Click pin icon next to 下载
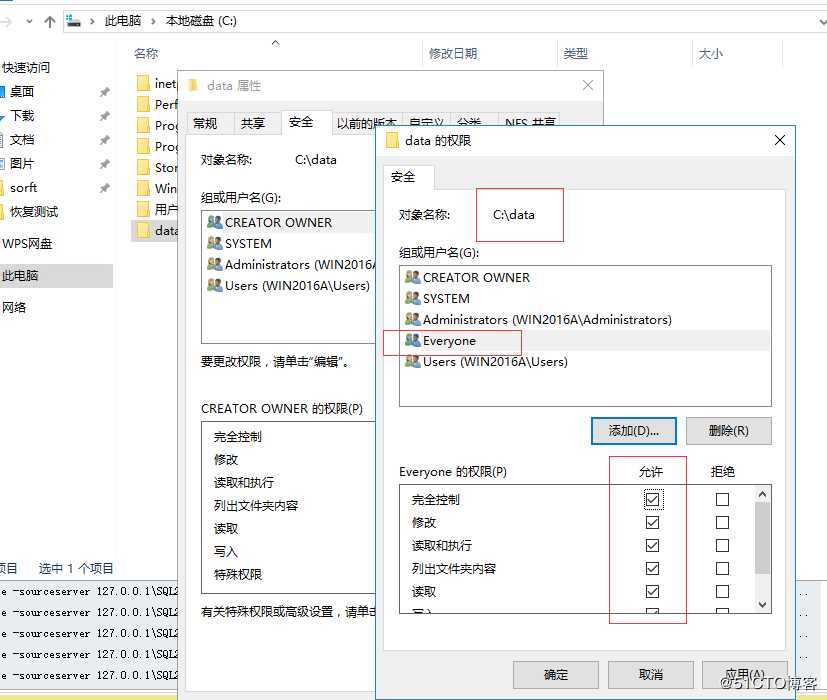The image size is (827, 700). point(104,116)
